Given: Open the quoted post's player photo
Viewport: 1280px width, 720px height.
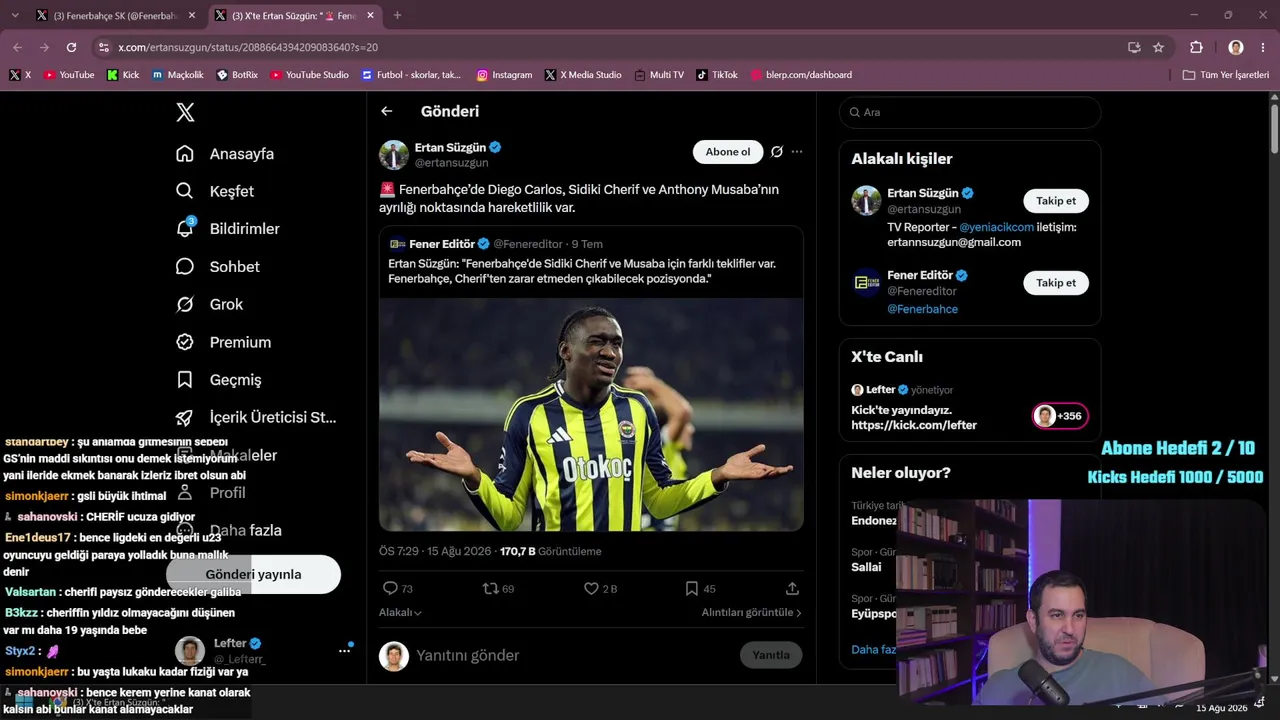Looking at the screenshot, I should (x=591, y=415).
